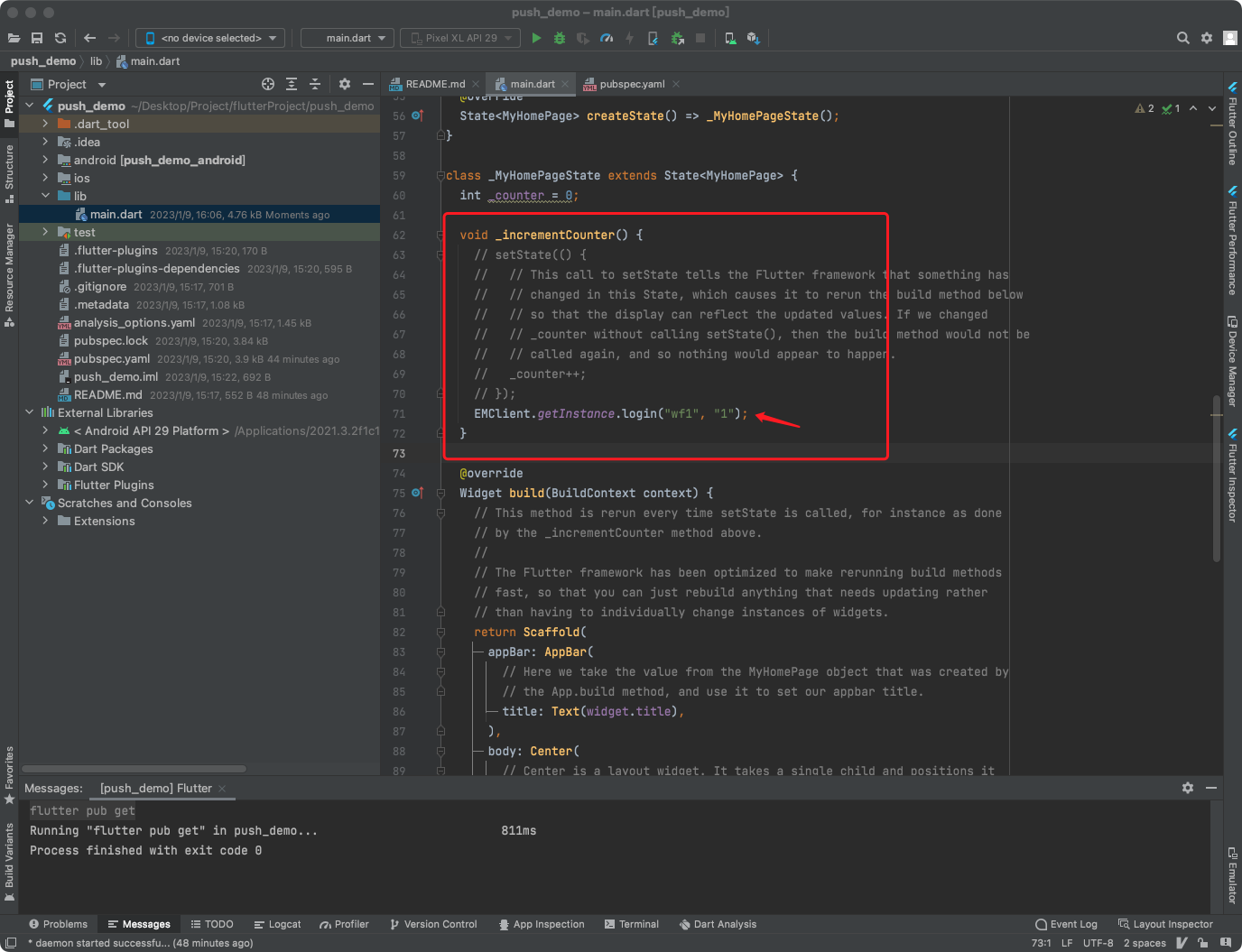Open SDK Manager icon in toolbar
This screenshot has width=1242, height=952.
[x=754, y=38]
